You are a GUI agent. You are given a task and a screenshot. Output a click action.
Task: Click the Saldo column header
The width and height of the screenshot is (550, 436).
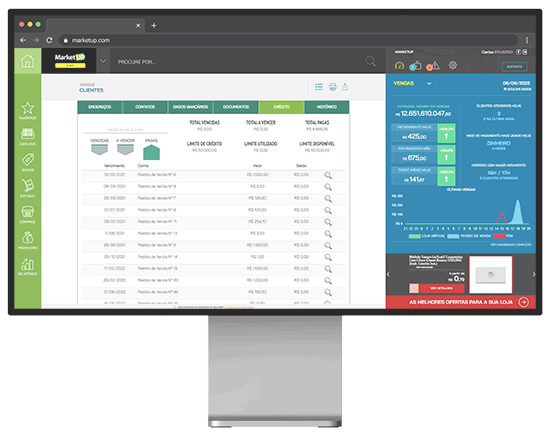click(x=301, y=166)
